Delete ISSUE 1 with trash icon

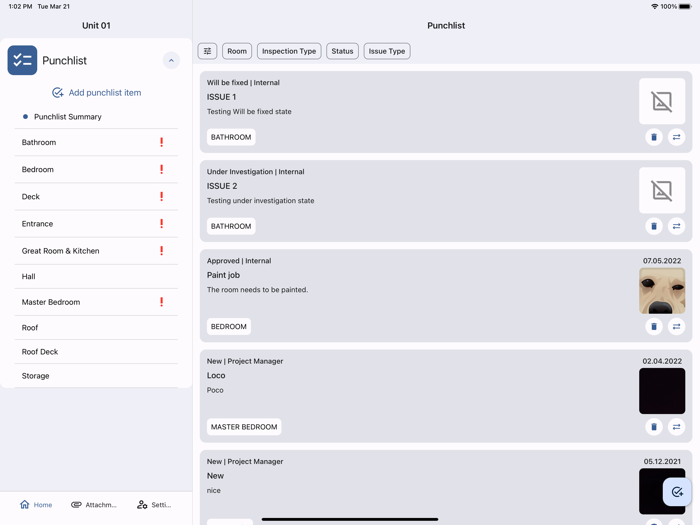point(654,137)
